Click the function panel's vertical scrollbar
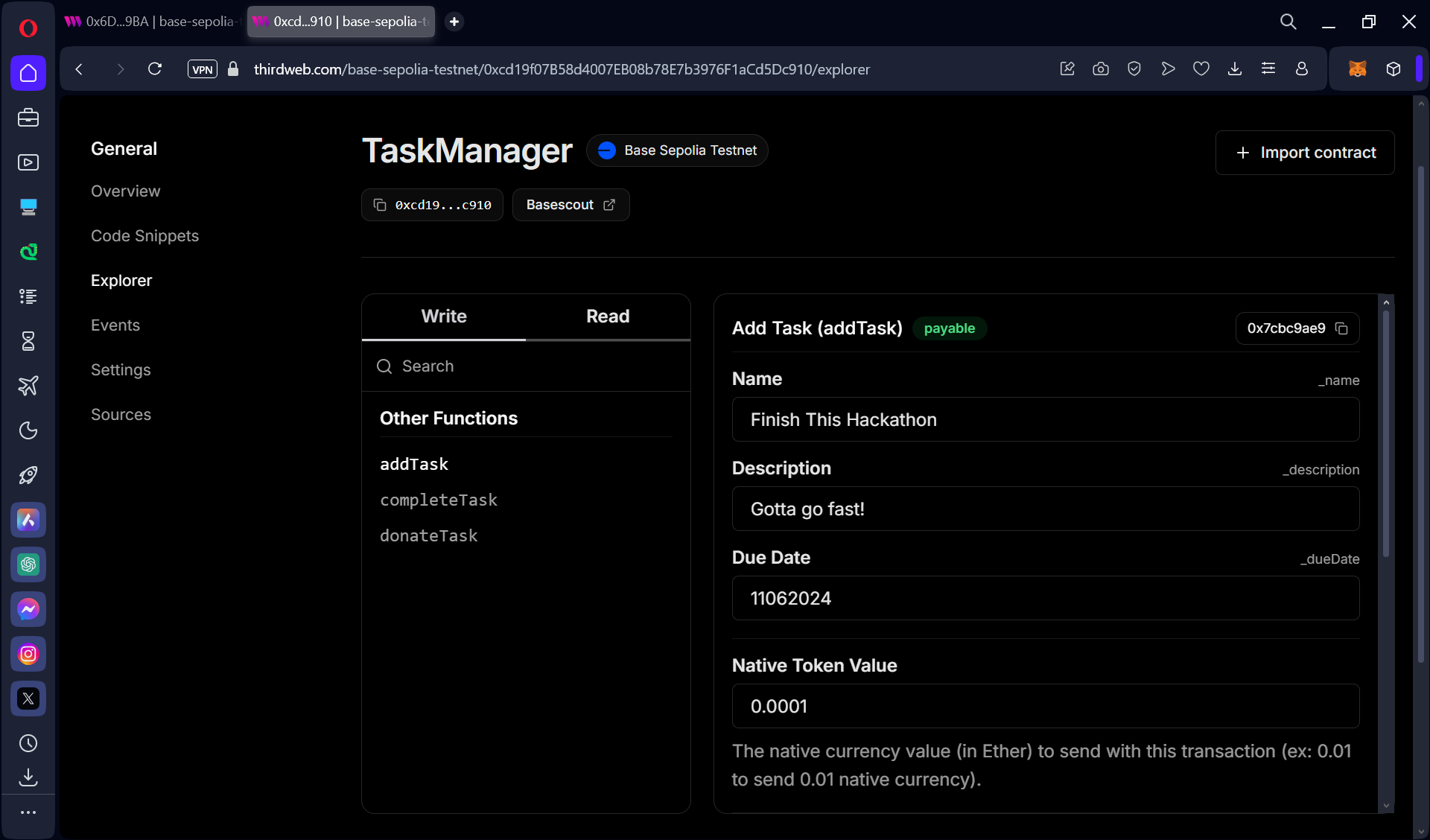 [x=1386, y=432]
